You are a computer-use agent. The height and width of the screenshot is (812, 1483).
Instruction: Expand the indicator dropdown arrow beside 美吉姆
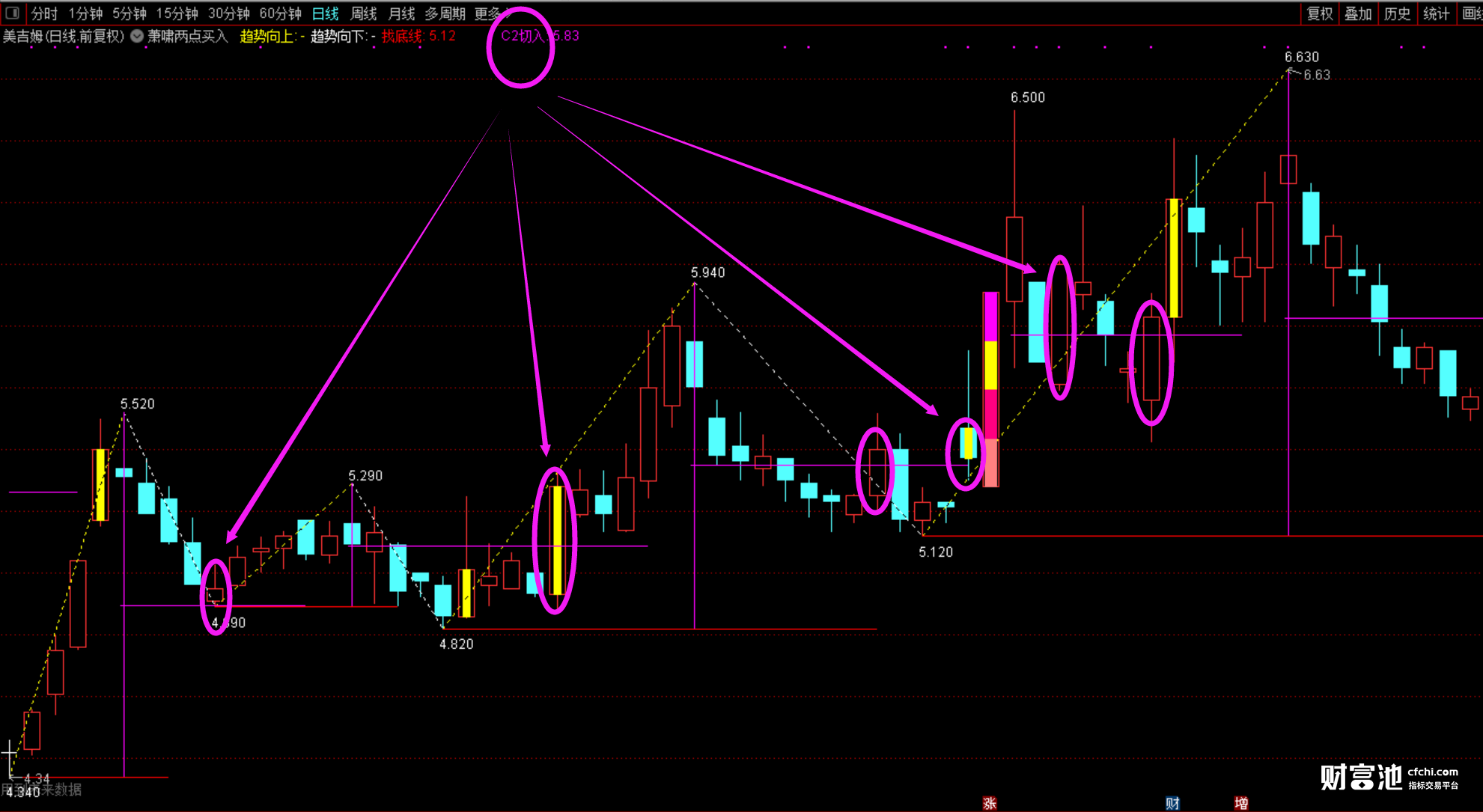click(137, 36)
